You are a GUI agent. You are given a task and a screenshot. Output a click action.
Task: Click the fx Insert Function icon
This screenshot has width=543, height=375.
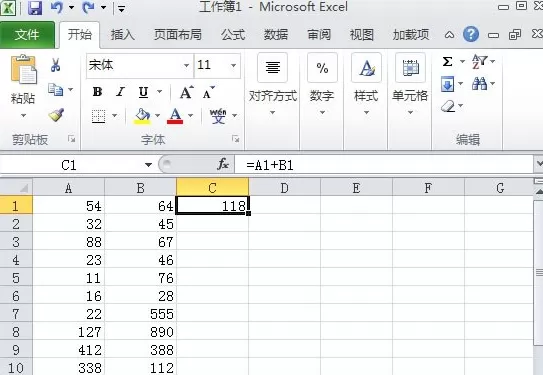coord(223,164)
